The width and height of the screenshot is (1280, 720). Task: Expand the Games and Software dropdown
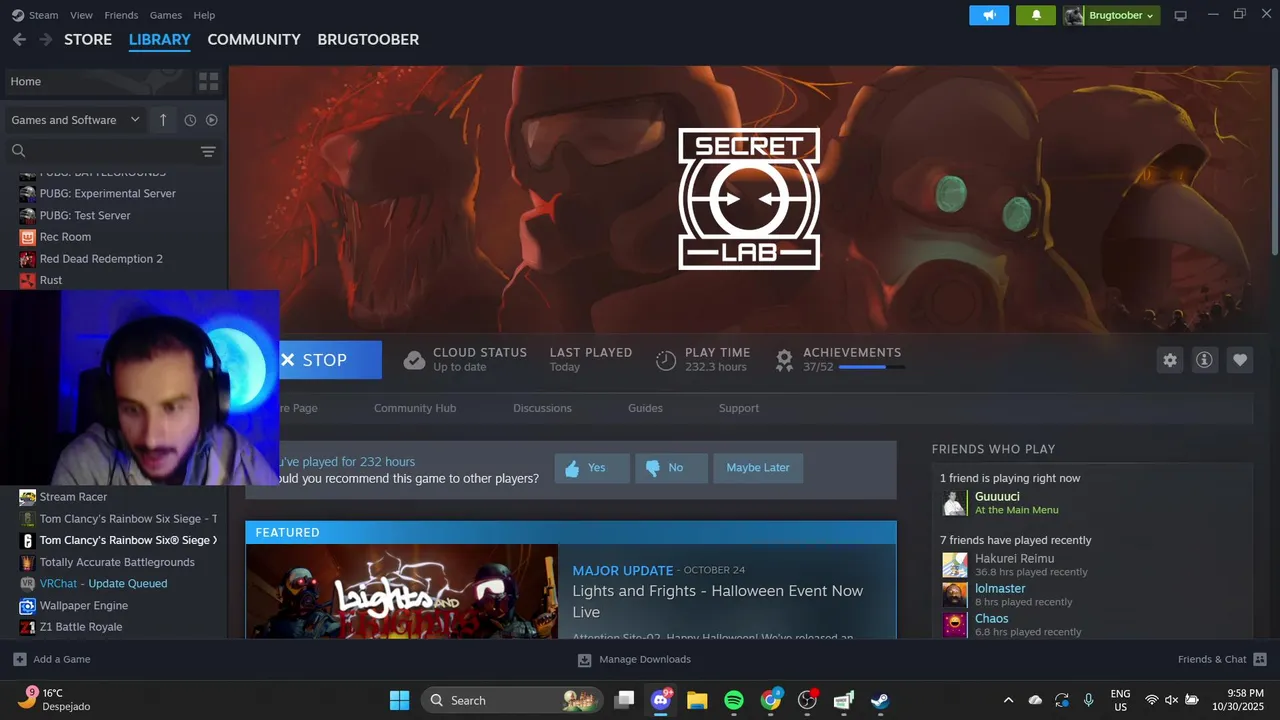tap(76, 120)
